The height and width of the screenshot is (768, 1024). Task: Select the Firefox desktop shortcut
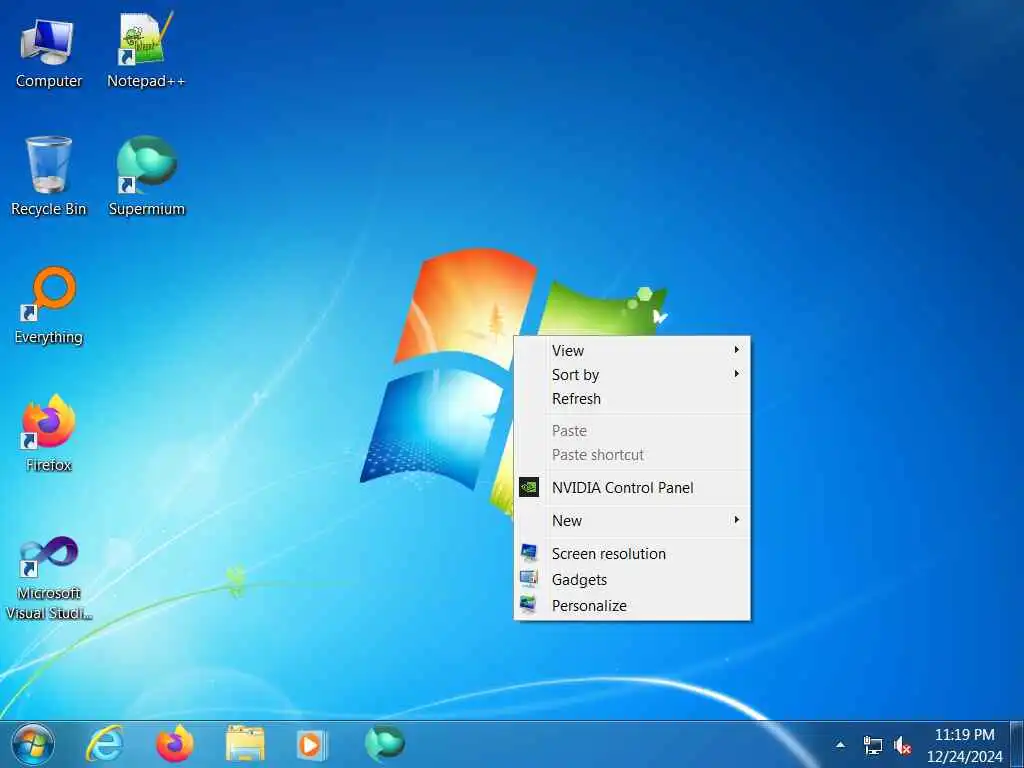pos(48,433)
